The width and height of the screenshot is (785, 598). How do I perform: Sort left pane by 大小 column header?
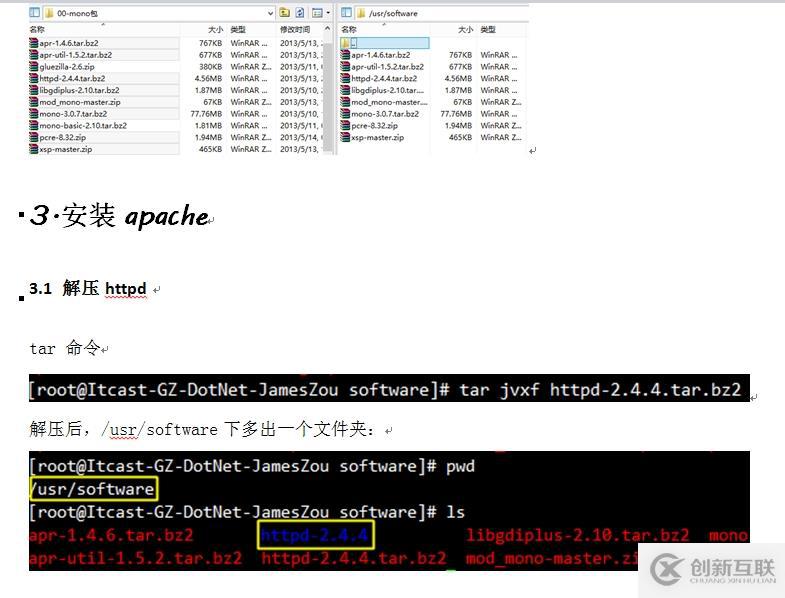215,30
